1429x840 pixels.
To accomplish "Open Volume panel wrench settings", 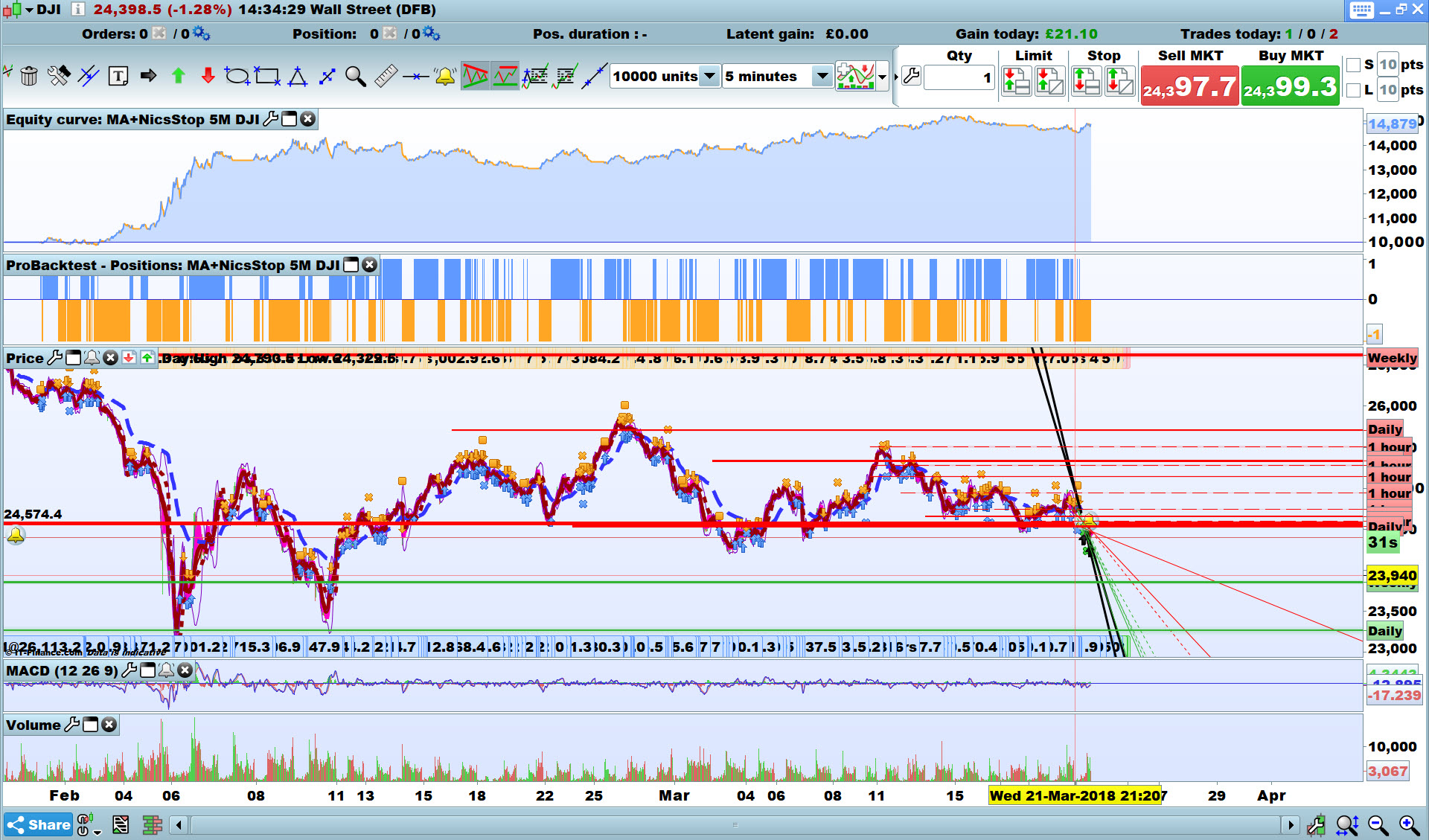I will (72, 725).
